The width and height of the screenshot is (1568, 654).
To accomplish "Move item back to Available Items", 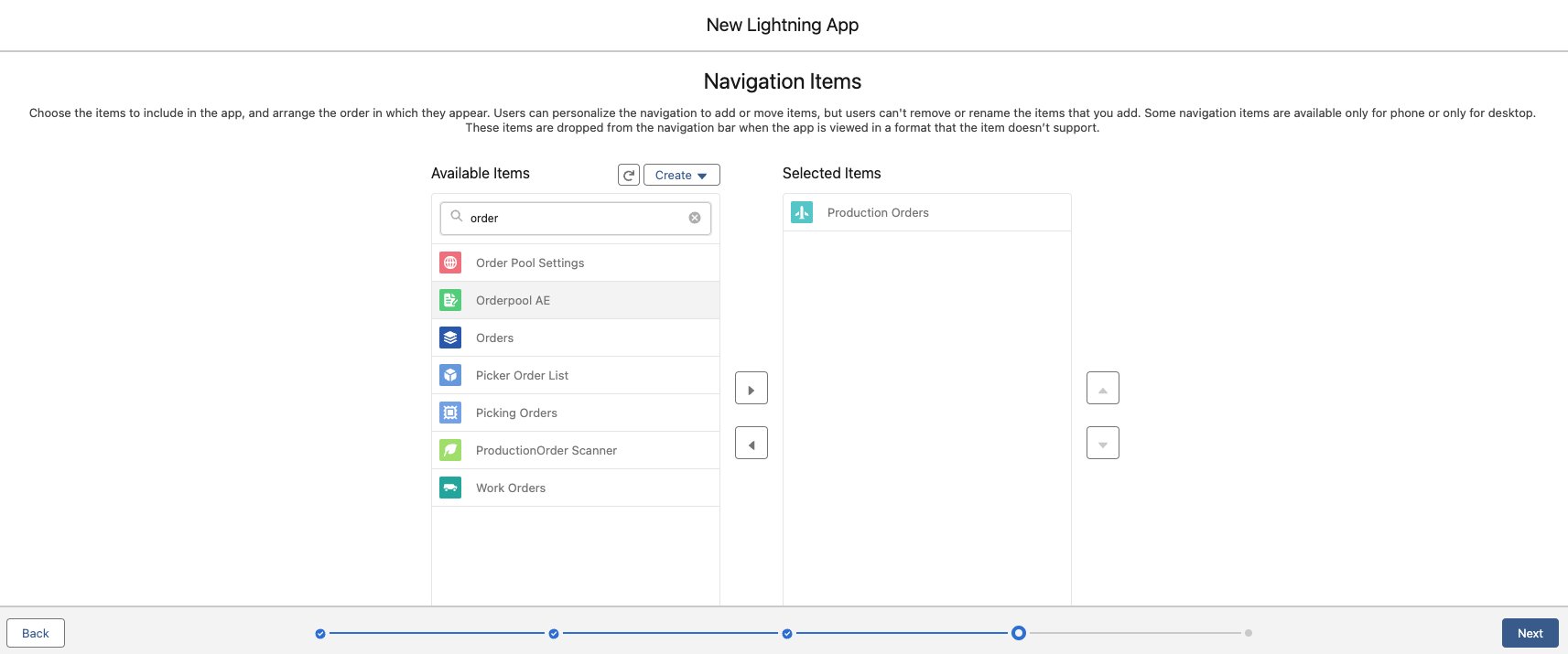I will point(751,443).
